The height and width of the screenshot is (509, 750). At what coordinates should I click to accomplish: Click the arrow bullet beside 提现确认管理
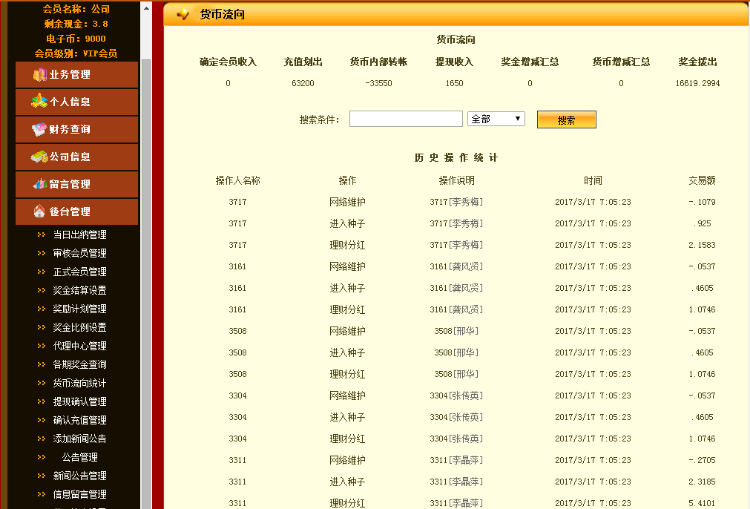(42, 402)
